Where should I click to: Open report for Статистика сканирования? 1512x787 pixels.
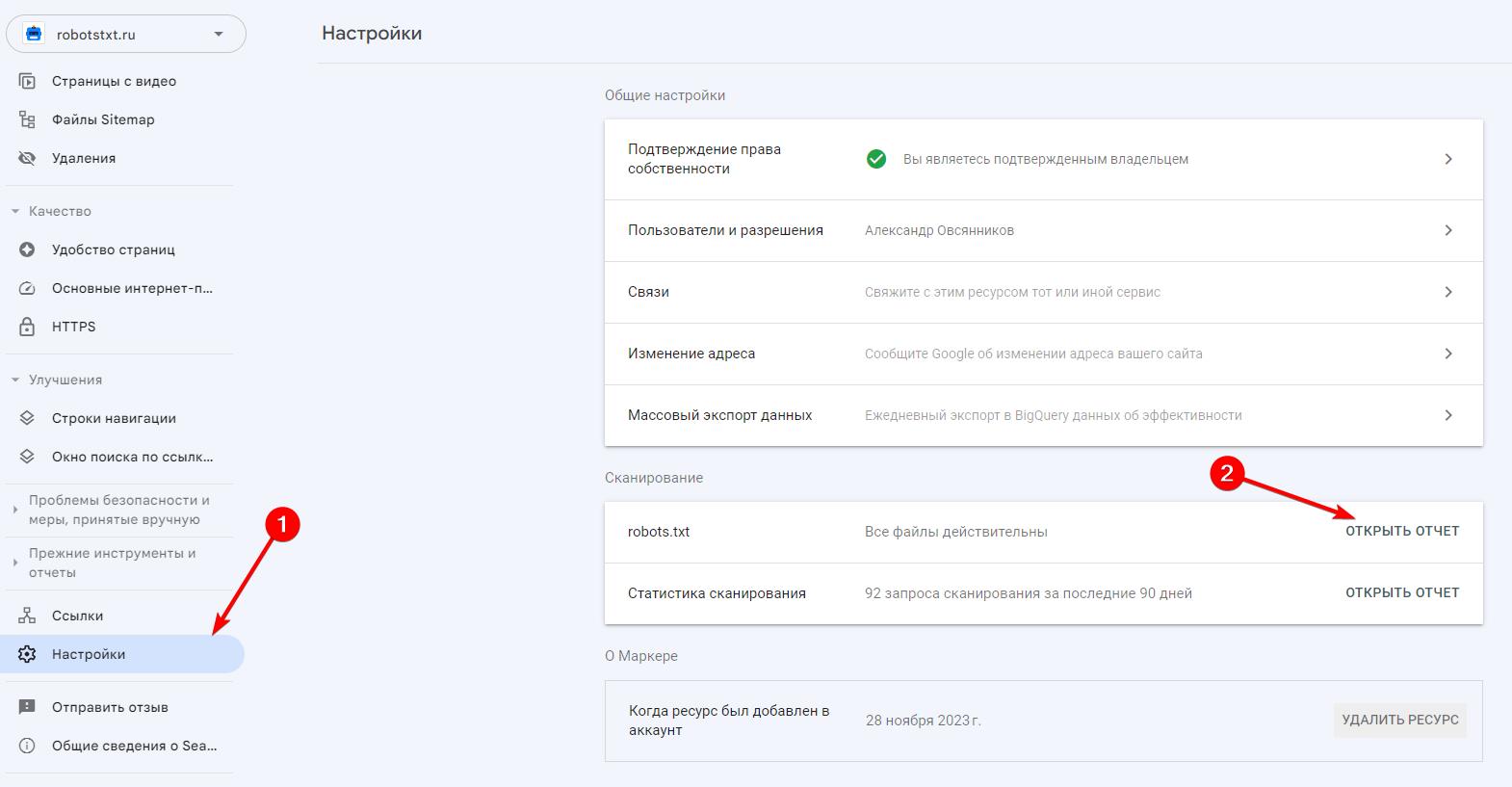point(1402,592)
